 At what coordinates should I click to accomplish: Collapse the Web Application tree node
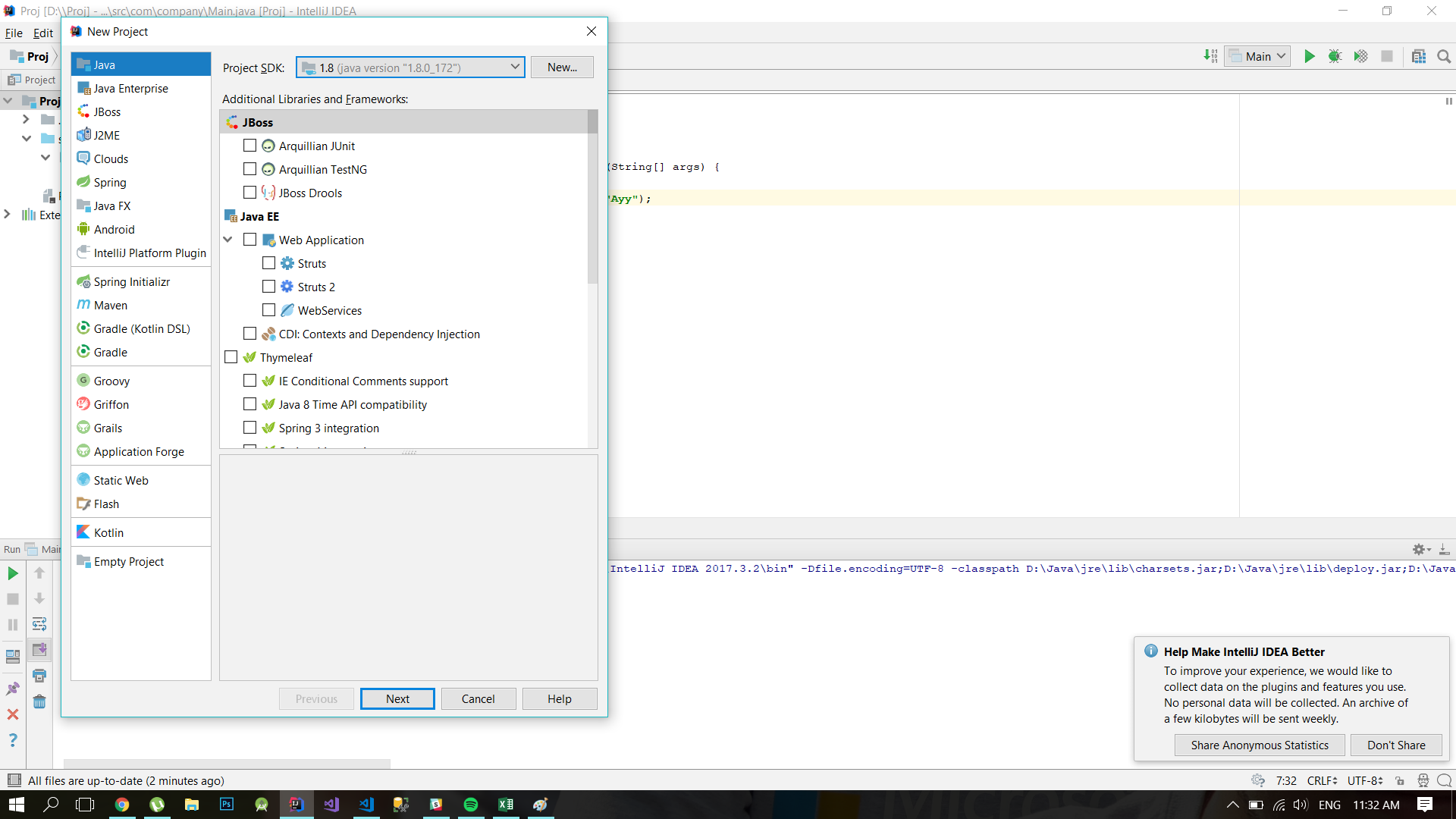(228, 239)
